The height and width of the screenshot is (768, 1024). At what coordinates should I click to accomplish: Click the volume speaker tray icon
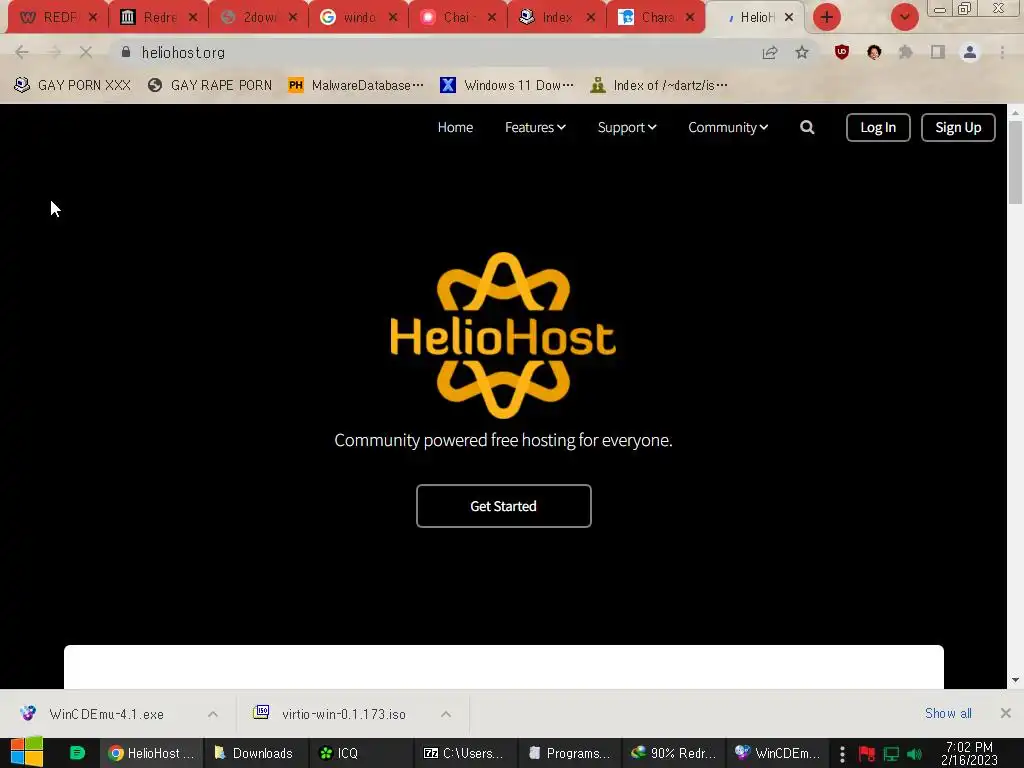click(914, 754)
